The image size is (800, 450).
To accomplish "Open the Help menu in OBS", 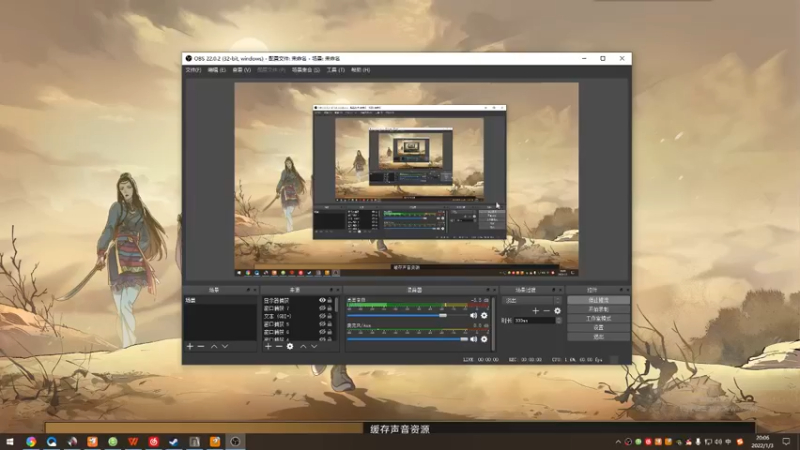I will tap(360, 70).
